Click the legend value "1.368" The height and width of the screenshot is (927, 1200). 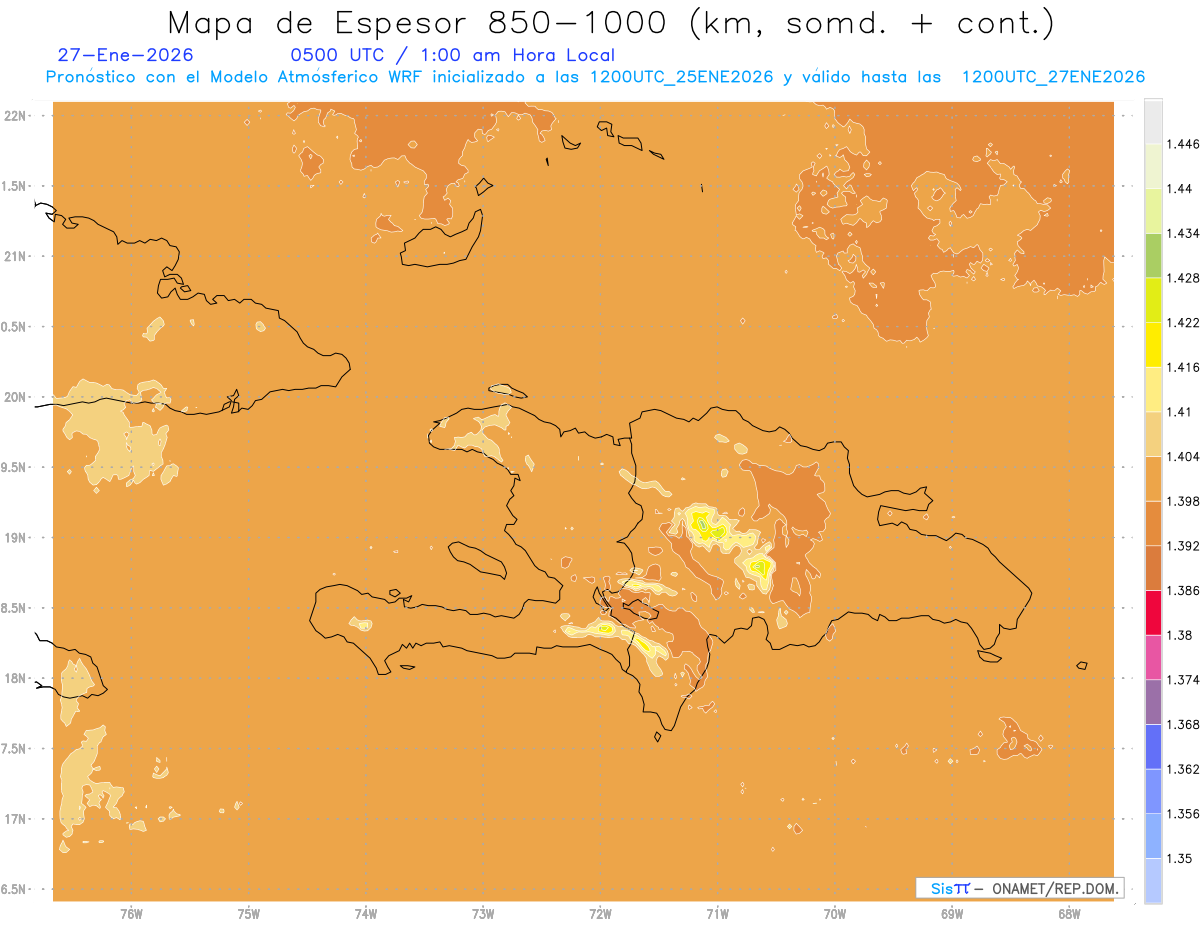tap(1184, 725)
